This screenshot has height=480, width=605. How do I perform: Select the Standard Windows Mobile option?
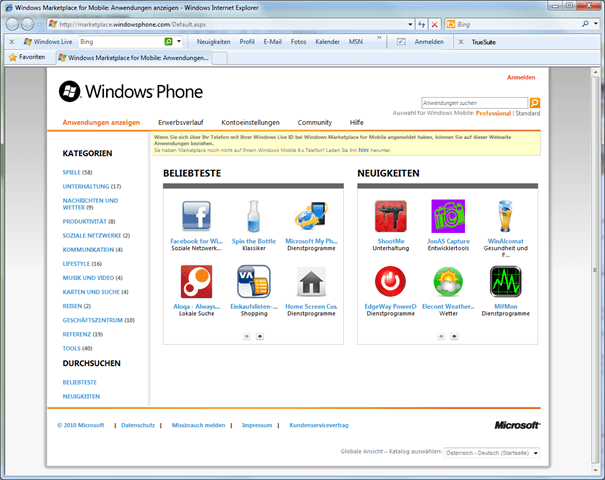528,113
